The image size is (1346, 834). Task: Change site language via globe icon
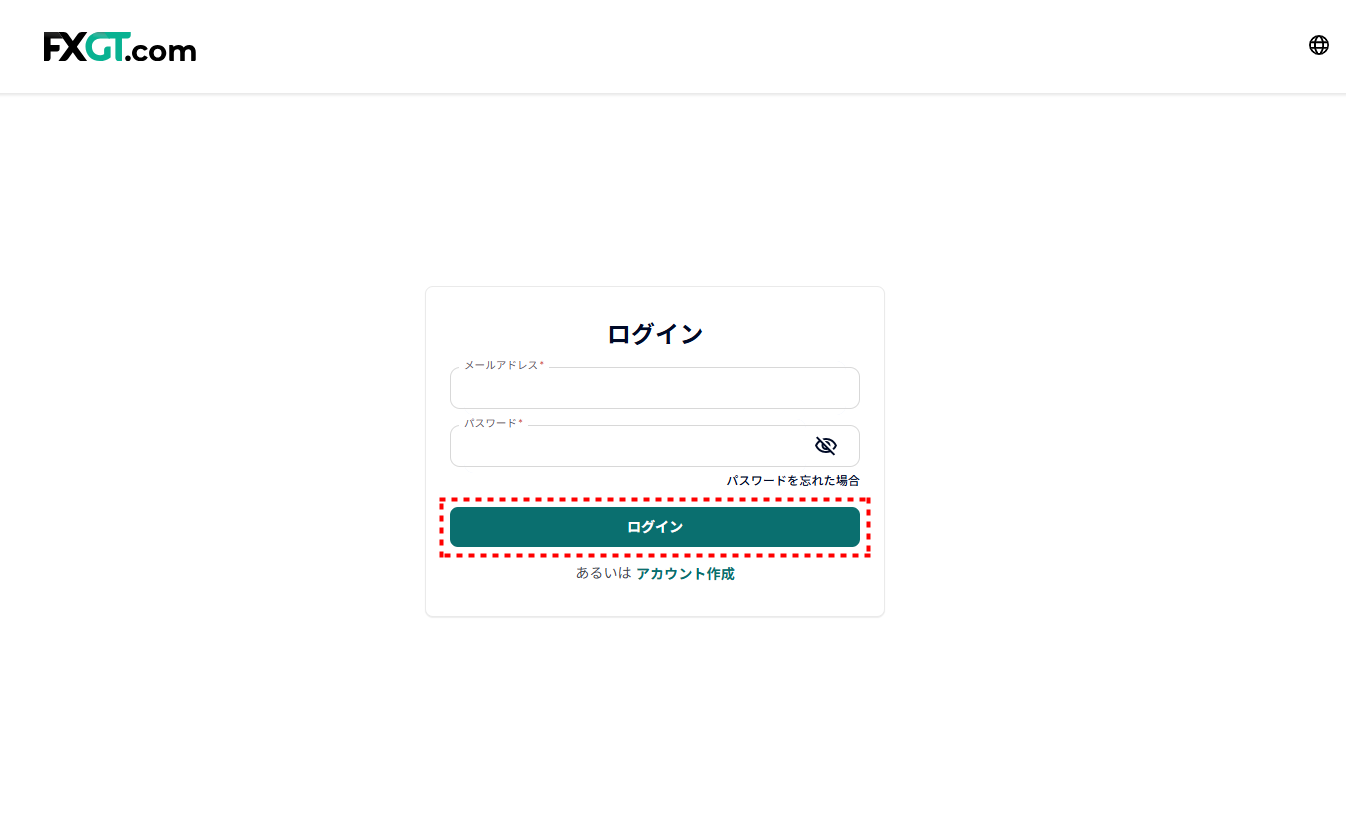(1319, 45)
